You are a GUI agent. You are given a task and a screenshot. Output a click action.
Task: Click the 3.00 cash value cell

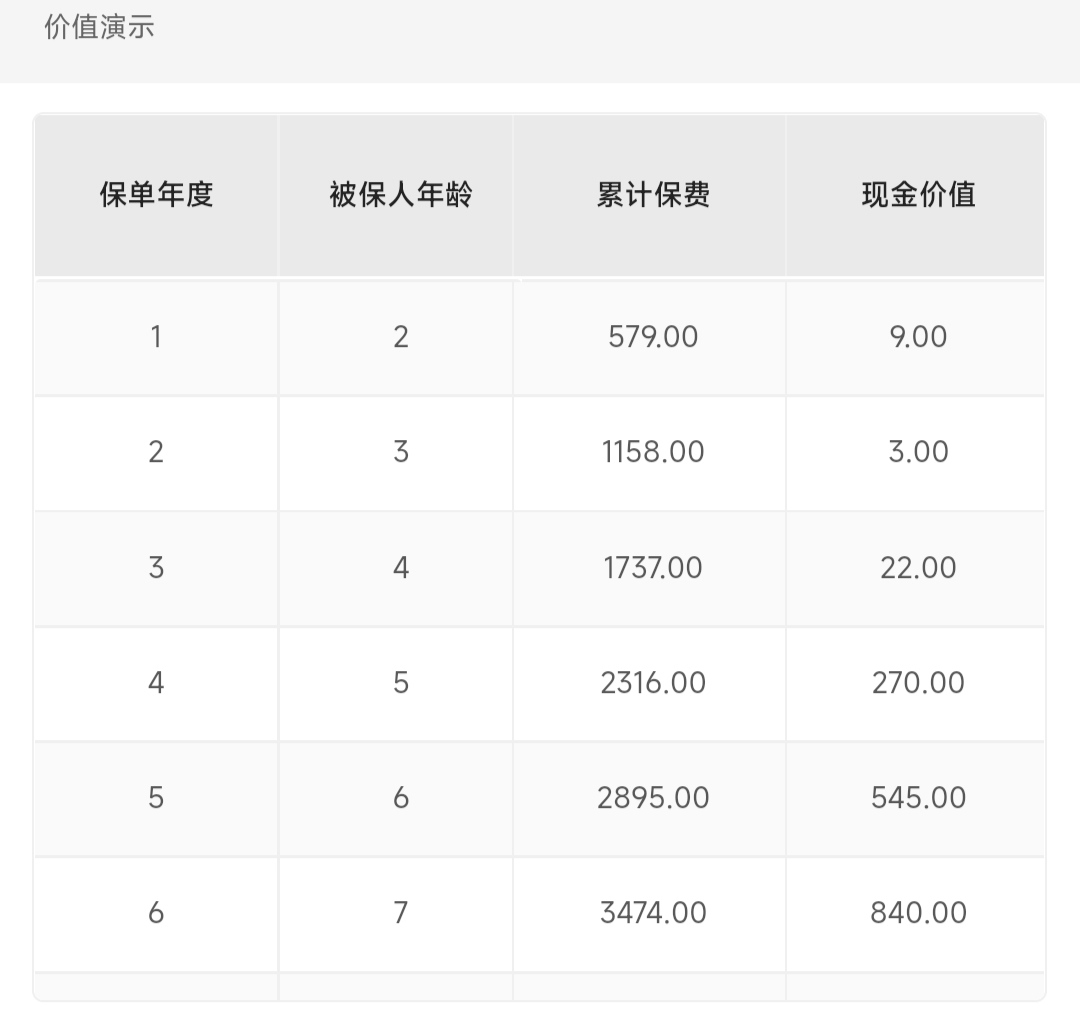point(918,453)
